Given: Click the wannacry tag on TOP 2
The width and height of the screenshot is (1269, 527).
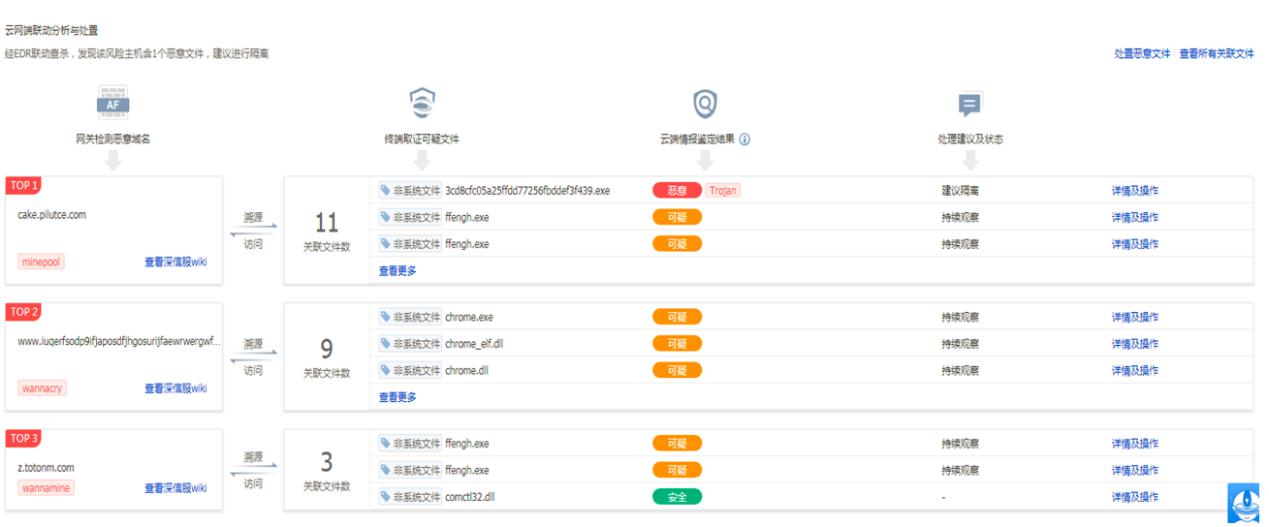Looking at the screenshot, I should pos(42,388).
